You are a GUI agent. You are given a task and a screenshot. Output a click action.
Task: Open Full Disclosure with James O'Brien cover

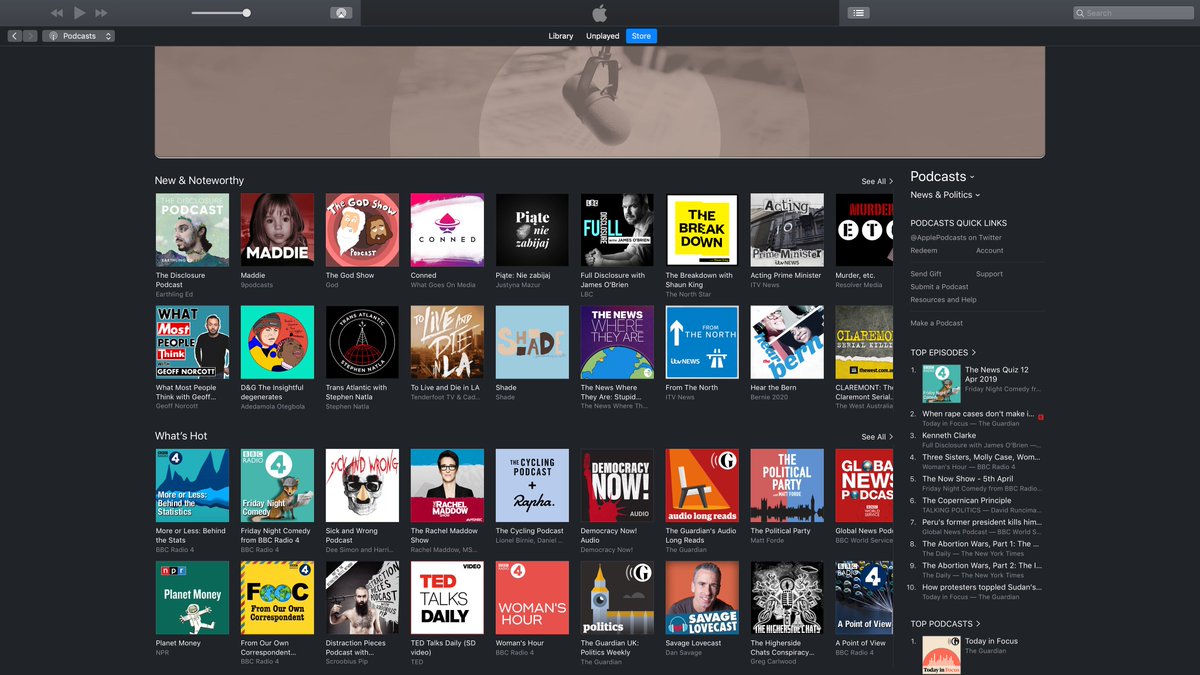pyautogui.click(x=617, y=230)
